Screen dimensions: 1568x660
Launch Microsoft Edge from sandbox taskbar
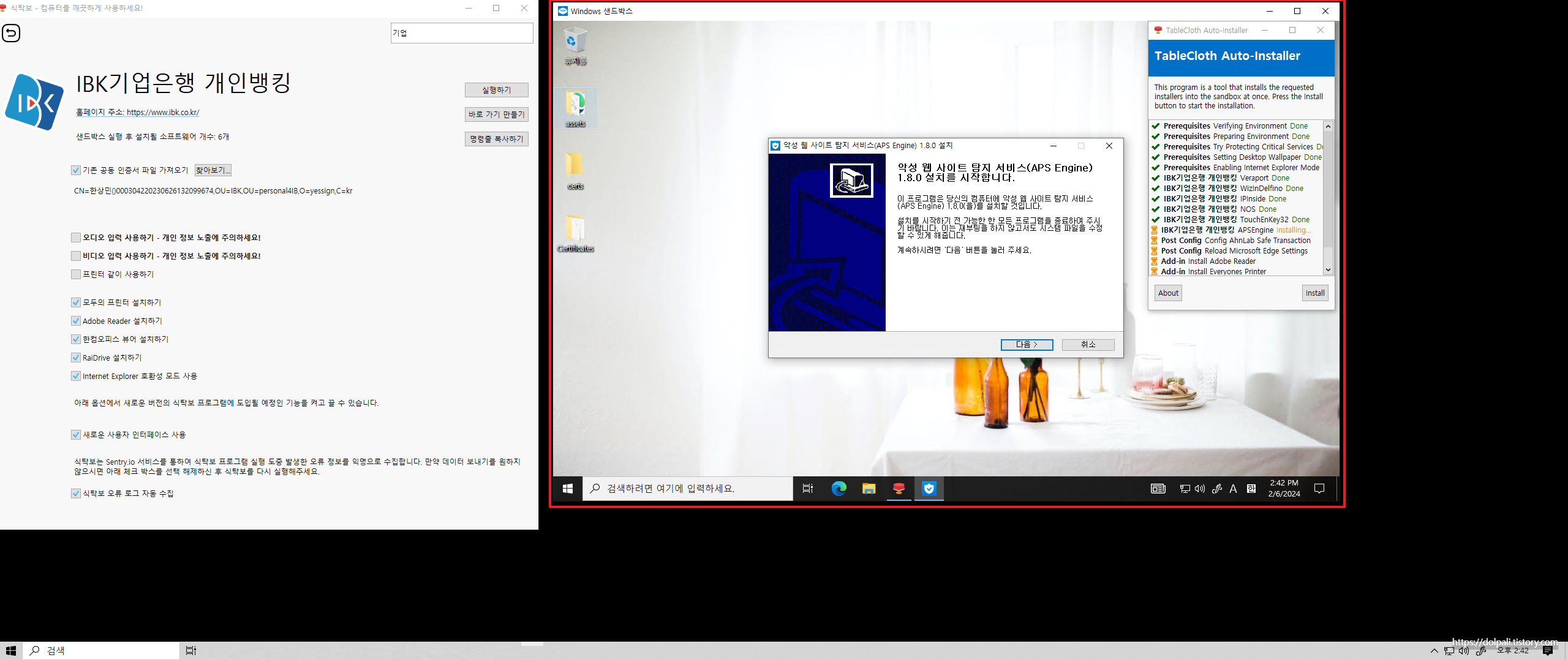pos(839,489)
